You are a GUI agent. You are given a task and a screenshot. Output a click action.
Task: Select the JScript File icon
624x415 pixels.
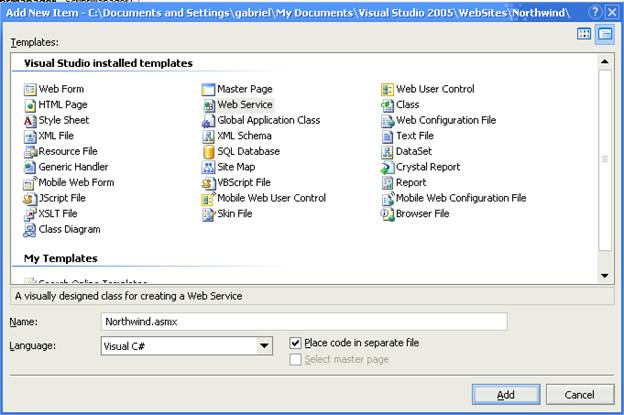(x=30, y=199)
